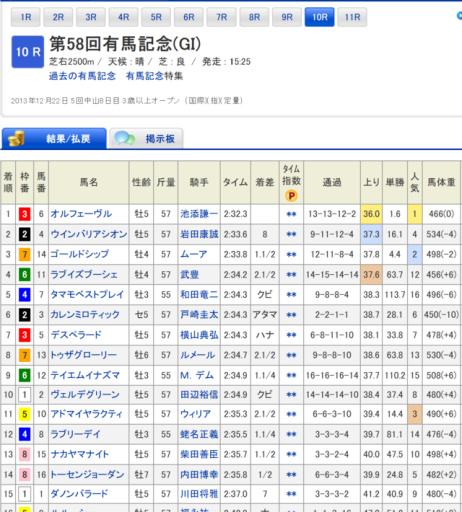Click the time index stars for ゴールドシップ
The height and width of the screenshot is (512, 462).
coord(291,255)
